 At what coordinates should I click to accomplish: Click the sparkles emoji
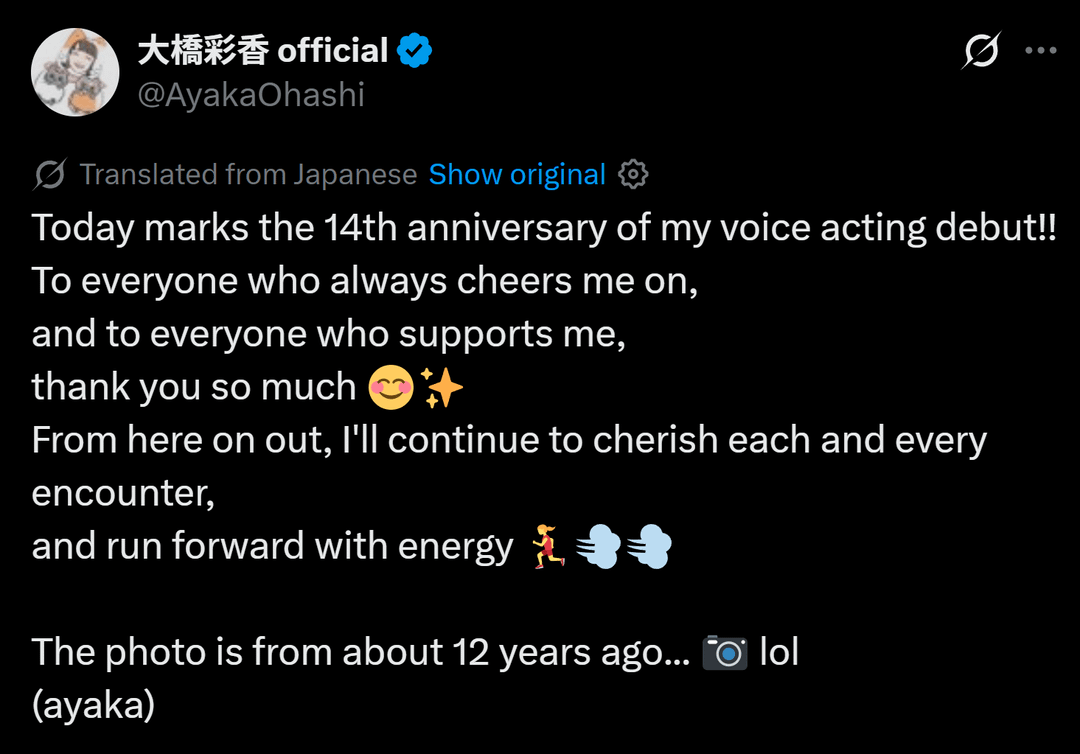click(443, 388)
